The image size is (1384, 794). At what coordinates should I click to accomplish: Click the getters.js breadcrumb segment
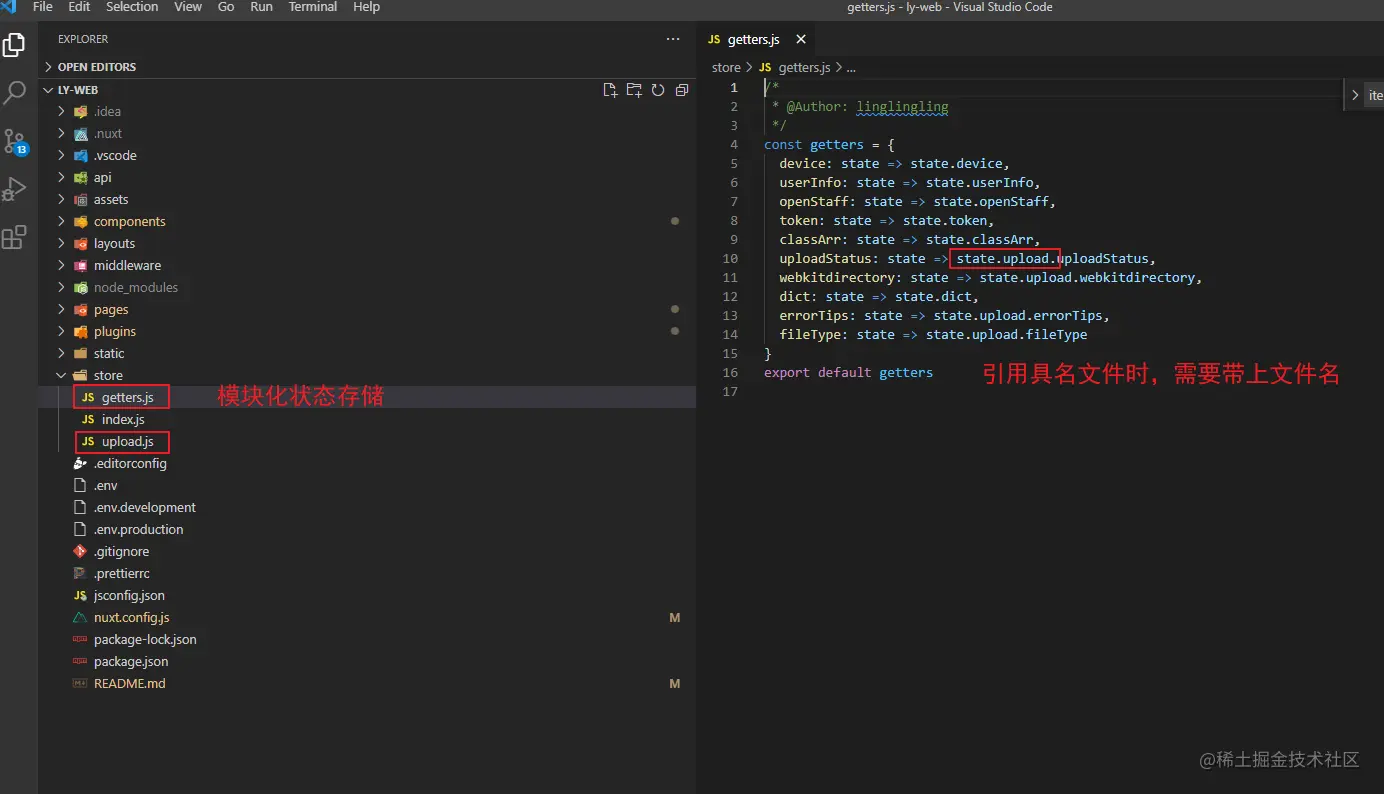coord(804,68)
